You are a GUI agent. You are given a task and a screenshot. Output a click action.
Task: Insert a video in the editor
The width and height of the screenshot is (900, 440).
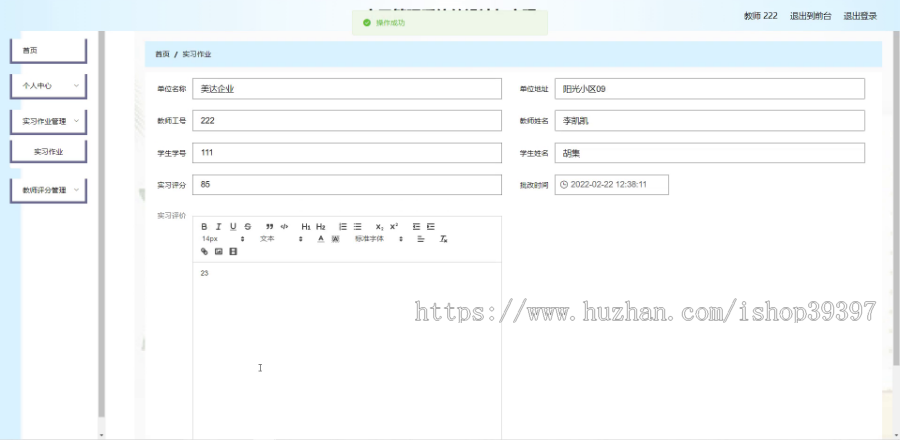[233, 251]
